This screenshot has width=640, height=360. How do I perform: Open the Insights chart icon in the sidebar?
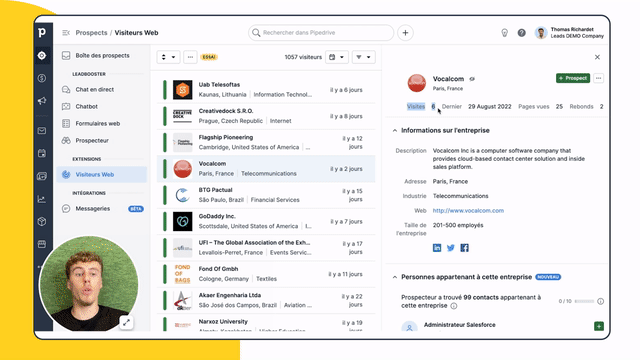pyautogui.click(x=42, y=199)
